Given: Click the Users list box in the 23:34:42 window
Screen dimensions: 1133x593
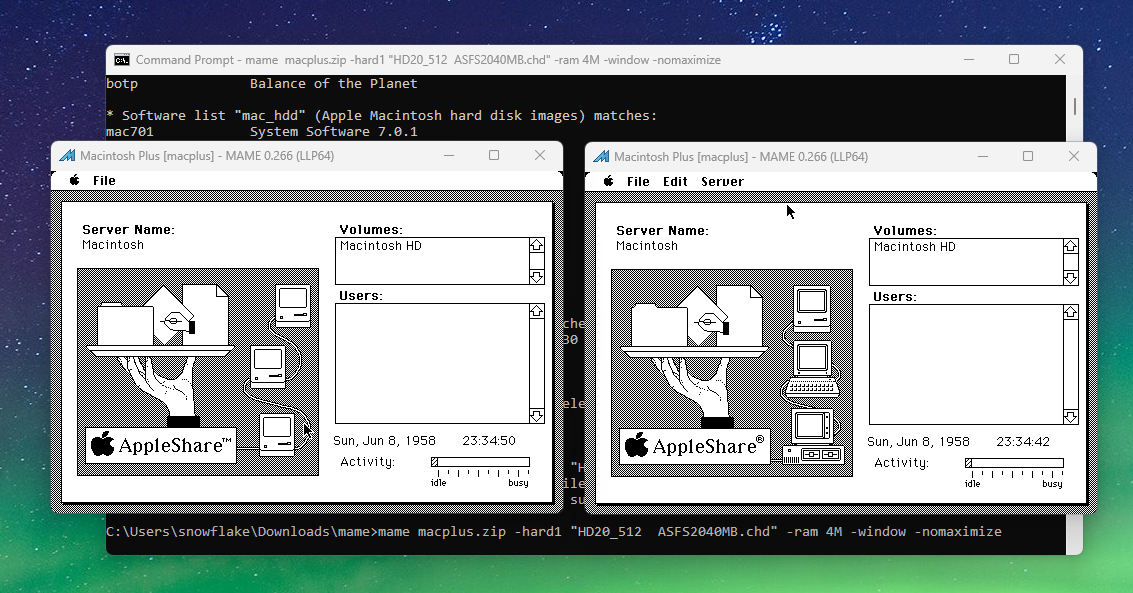Looking at the screenshot, I should [966, 365].
